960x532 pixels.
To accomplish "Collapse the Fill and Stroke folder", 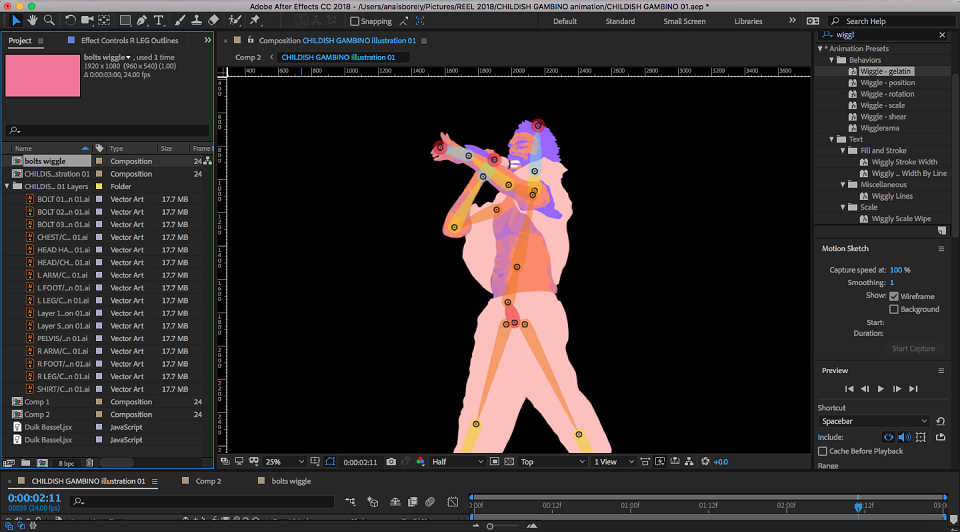I will pos(843,151).
